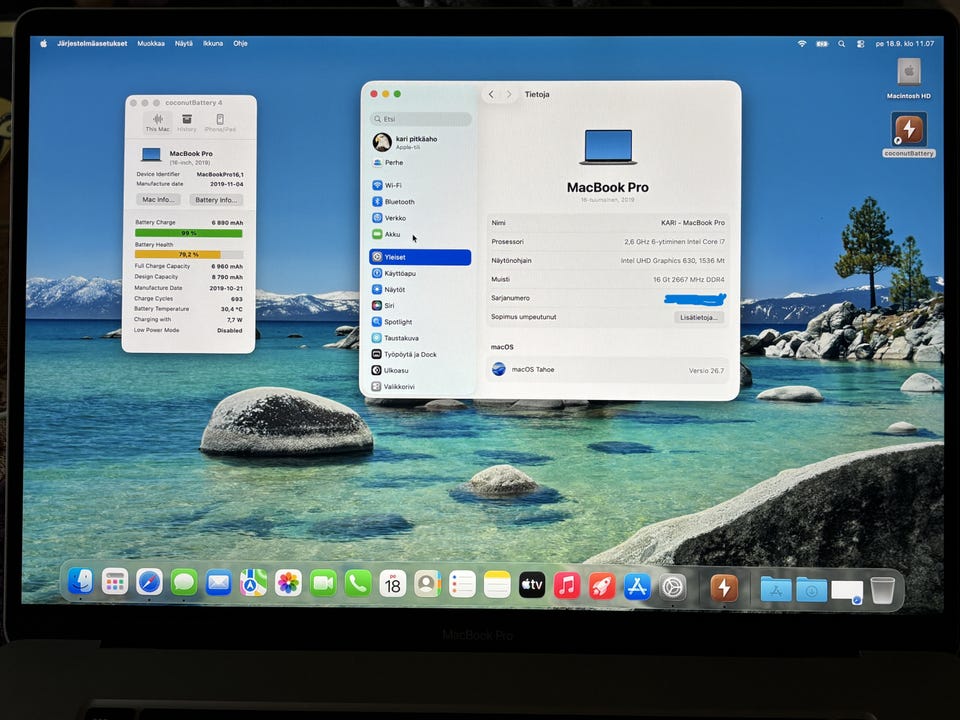Screen dimensions: 960x720
Task: Go forward in Settings navigation
Action: pyautogui.click(x=508, y=94)
